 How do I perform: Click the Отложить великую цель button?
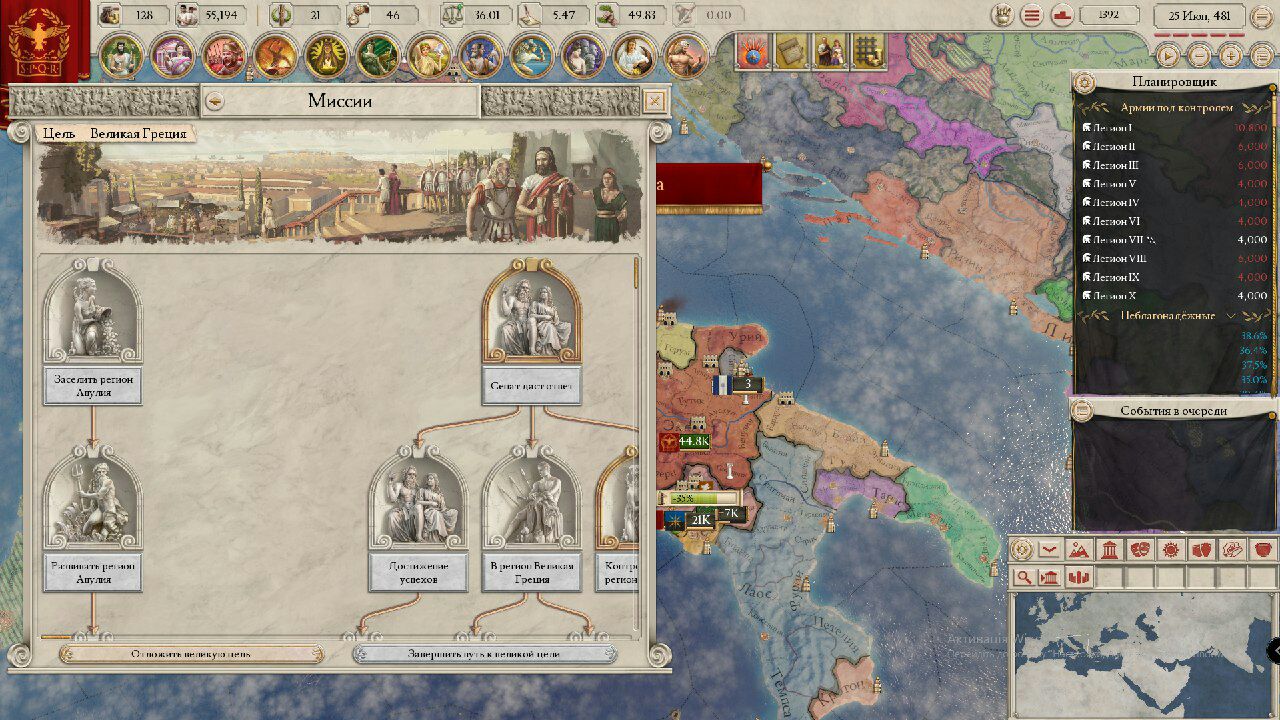(x=192, y=654)
